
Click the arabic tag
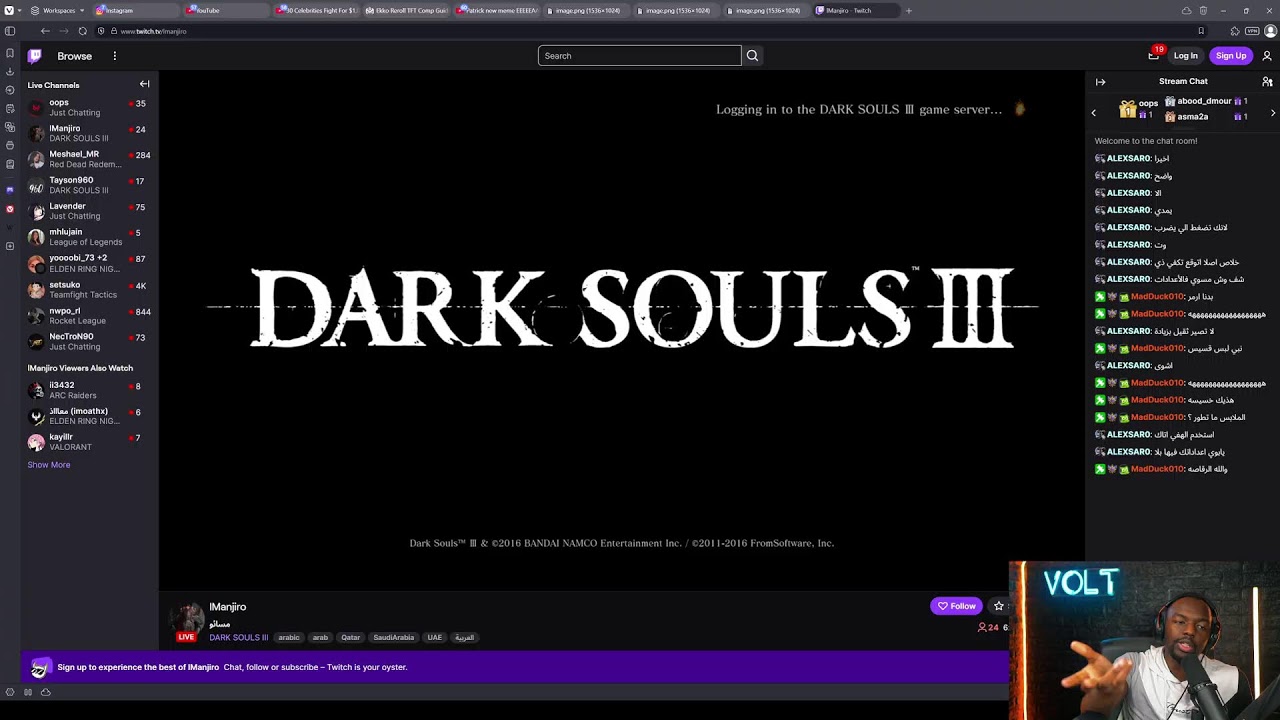tap(289, 637)
